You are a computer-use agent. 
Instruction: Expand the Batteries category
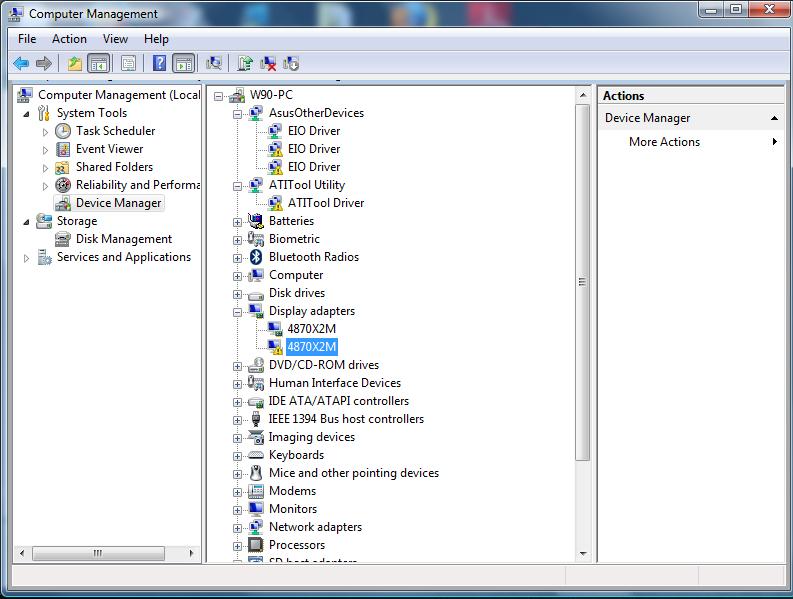point(237,222)
